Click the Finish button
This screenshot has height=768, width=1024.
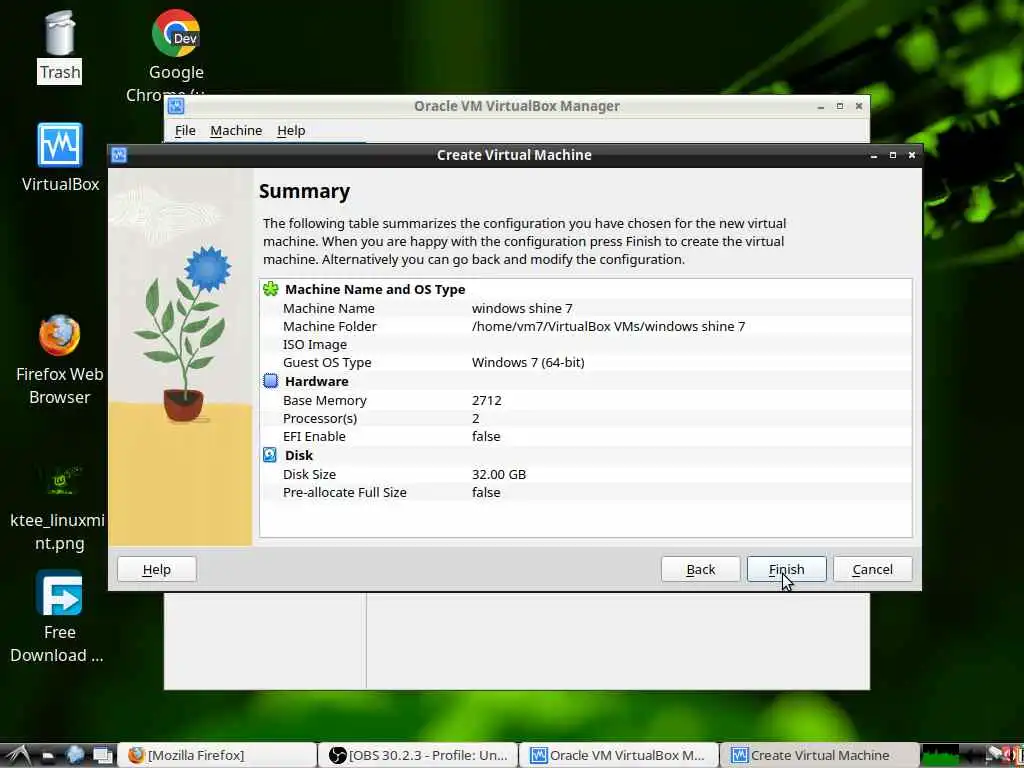click(786, 569)
